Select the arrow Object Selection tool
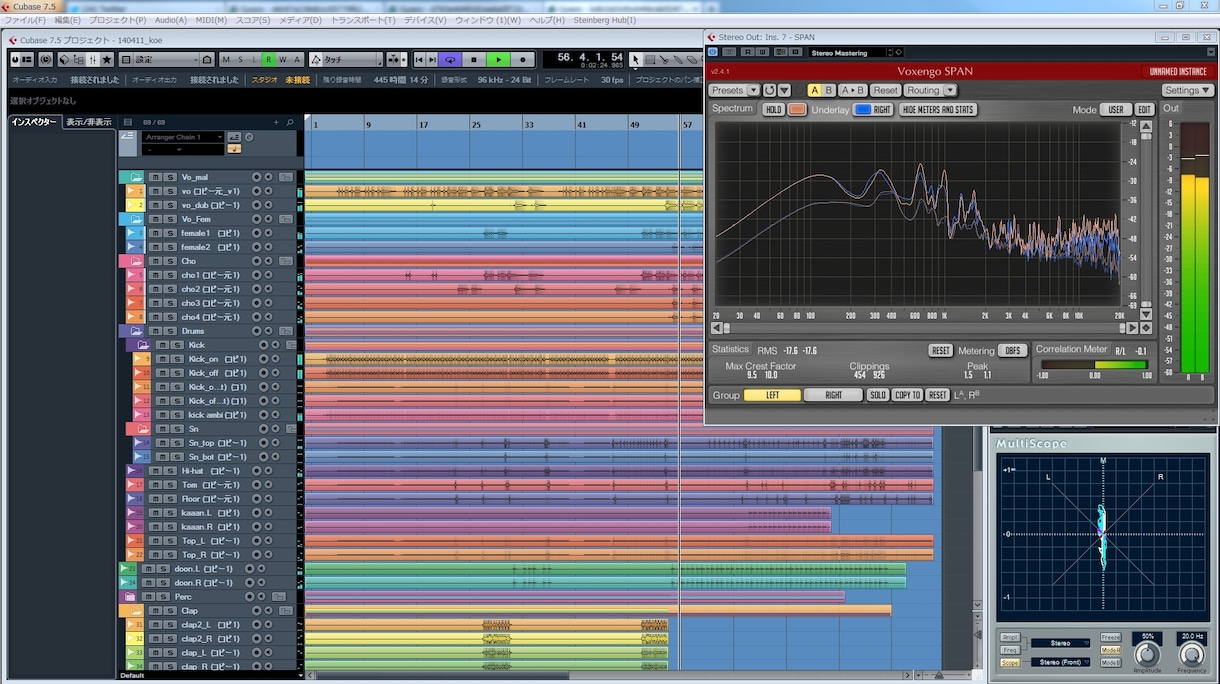 pos(635,60)
